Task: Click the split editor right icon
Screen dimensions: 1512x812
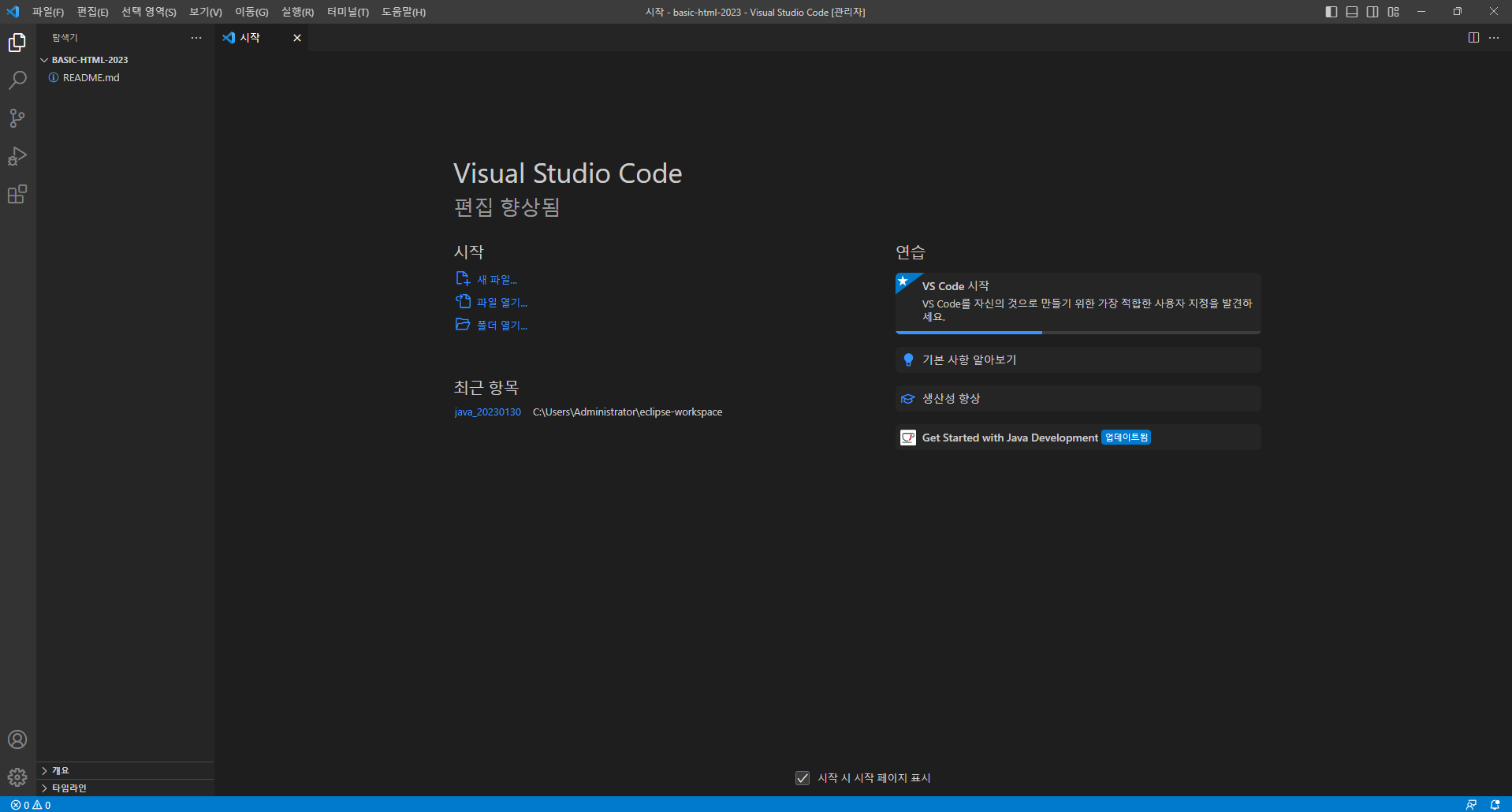Action: pos(1473,38)
